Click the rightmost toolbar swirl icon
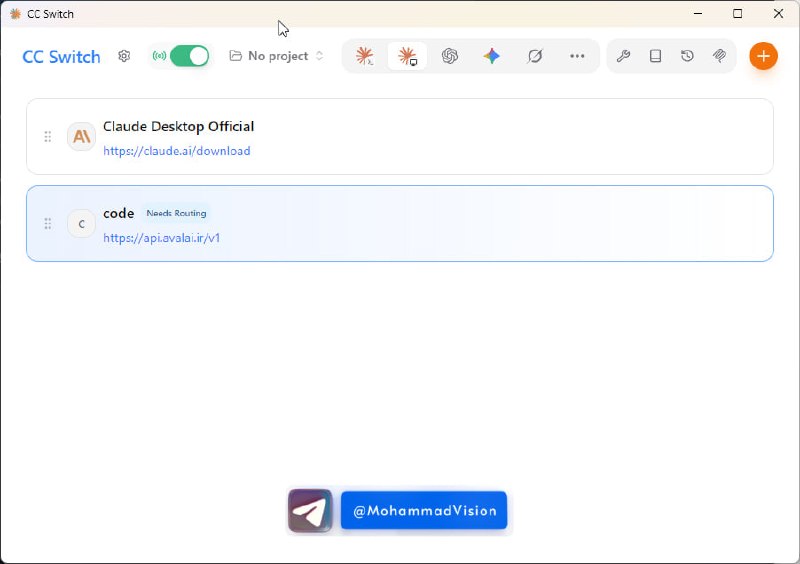800x564 pixels. pyautogui.click(x=719, y=56)
